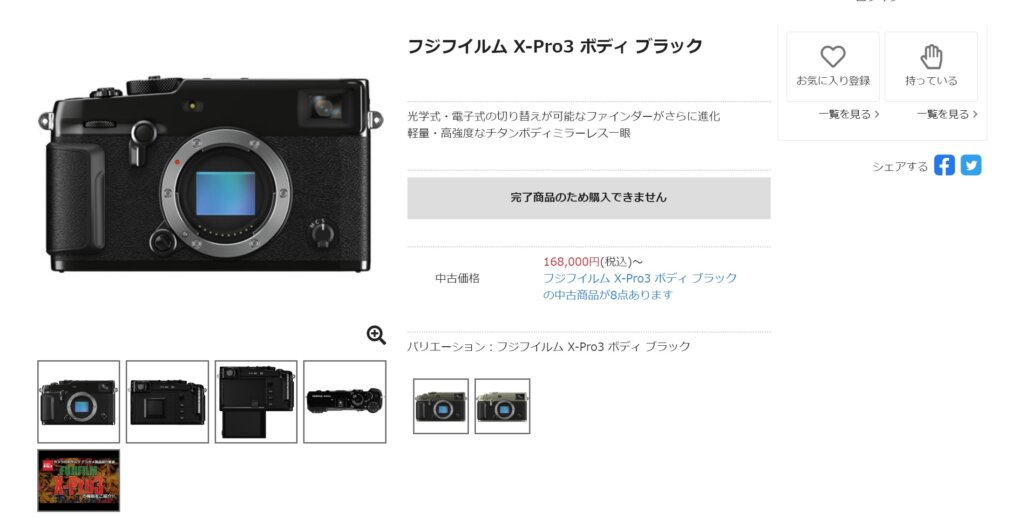Click の中古商品が8点あります link text
Viewport: 1024px width, 518px height.
pyautogui.click(x=608, y=295)
